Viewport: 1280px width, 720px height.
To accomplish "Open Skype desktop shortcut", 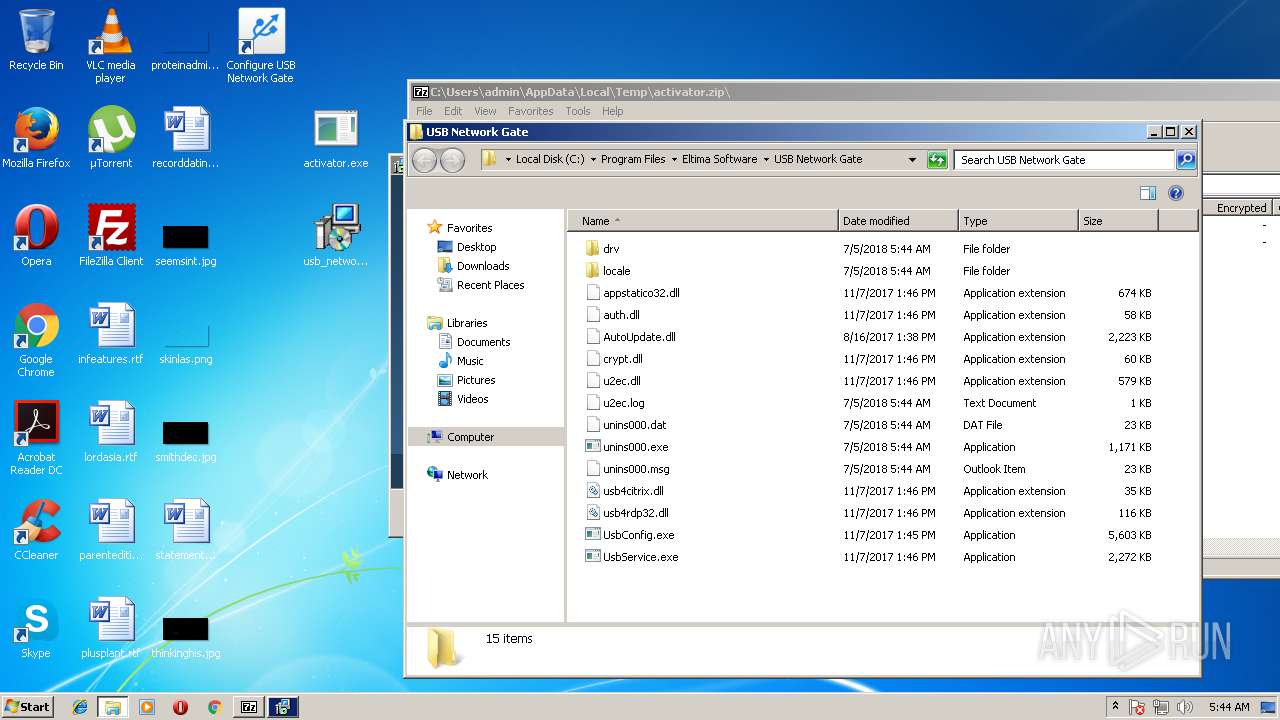I will pos(36,628).
